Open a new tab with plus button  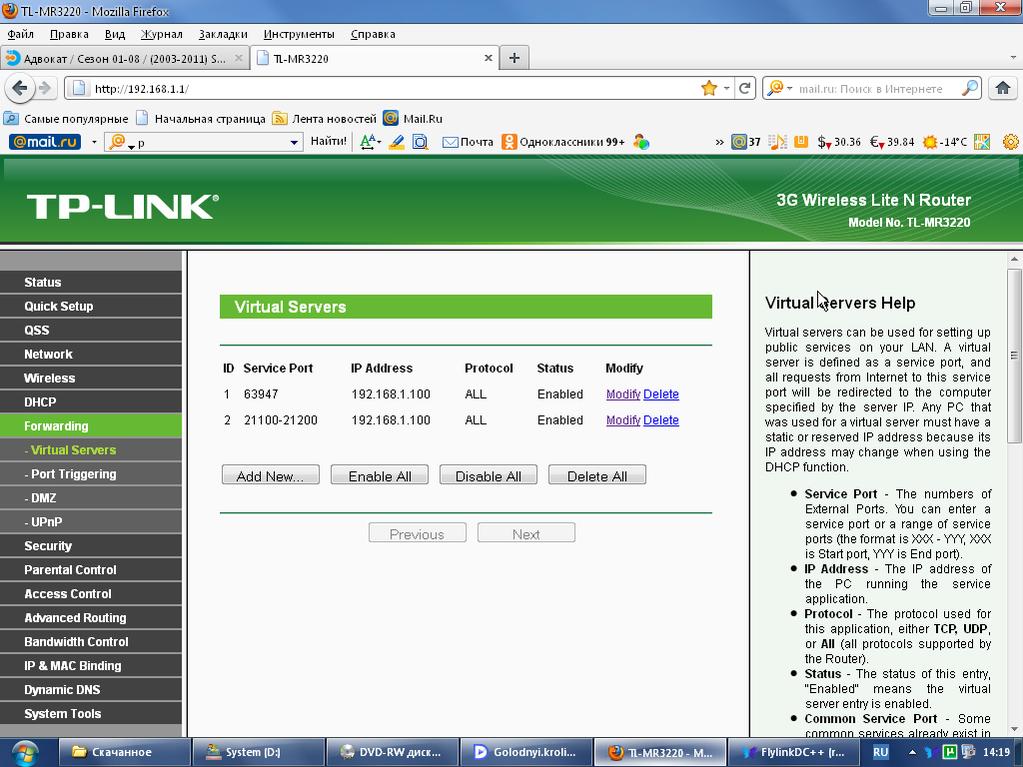point(514,58)
